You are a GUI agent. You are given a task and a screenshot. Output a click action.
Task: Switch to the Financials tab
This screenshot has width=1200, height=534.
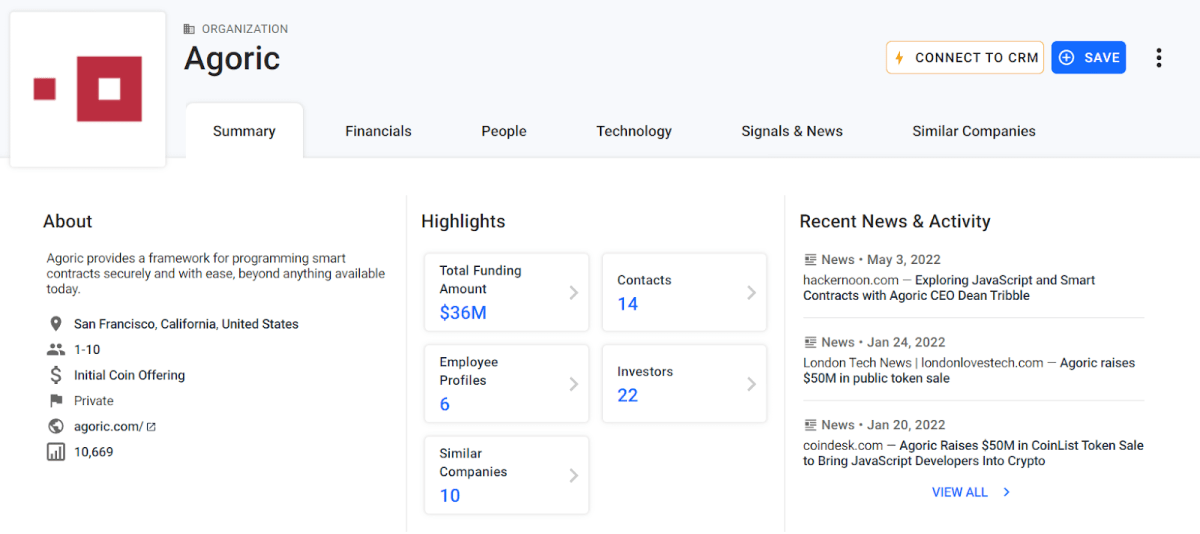click(x=378, y=131)
